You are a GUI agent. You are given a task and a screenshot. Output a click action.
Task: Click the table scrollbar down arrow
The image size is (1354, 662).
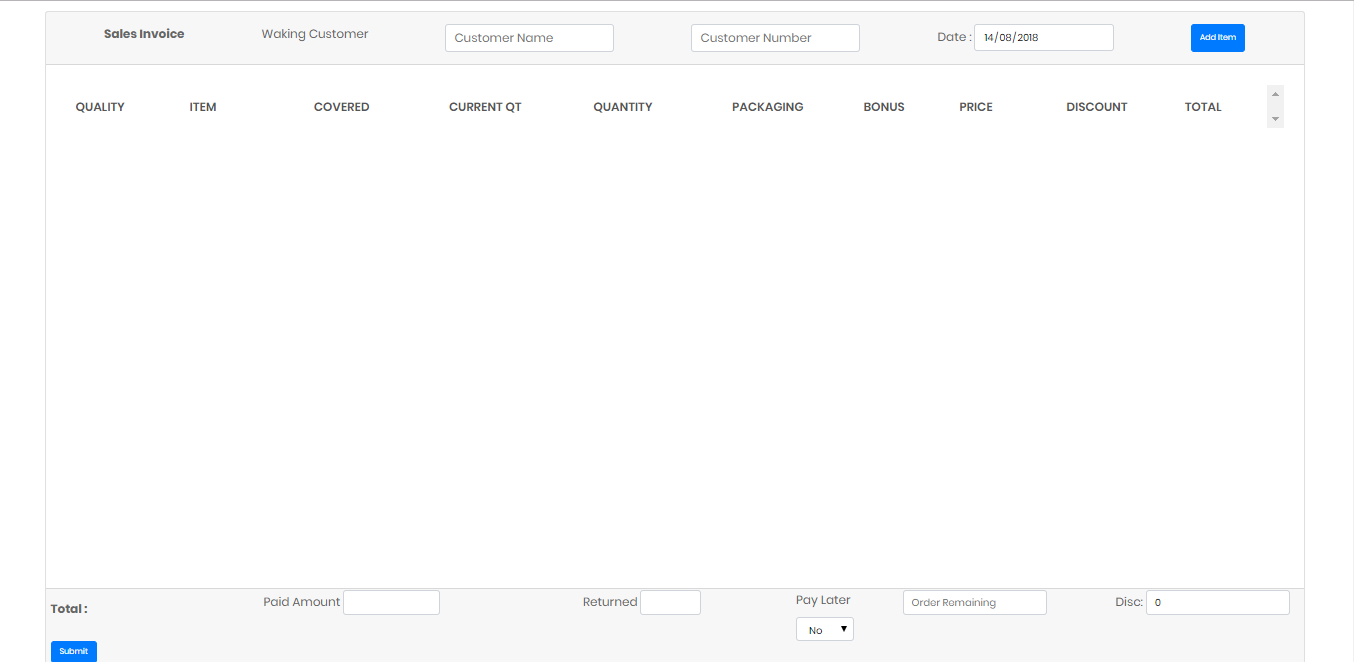pyautogui.click(x=1275, y=119)
